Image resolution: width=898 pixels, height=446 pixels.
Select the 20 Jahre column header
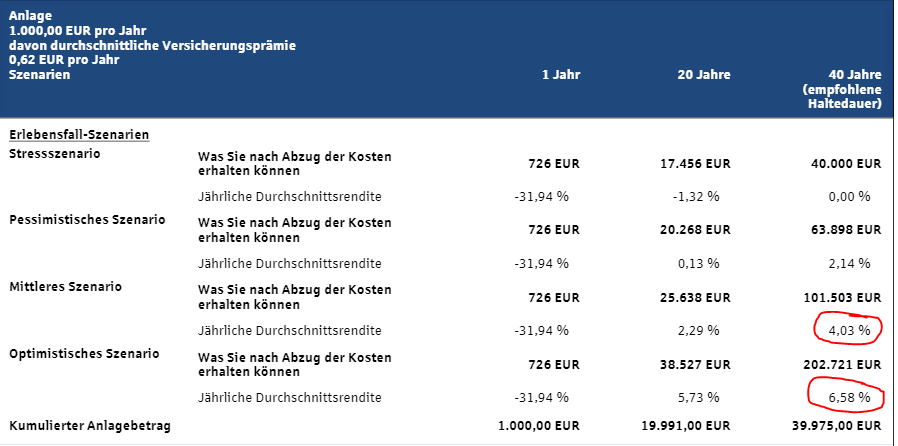pos(704,75)
